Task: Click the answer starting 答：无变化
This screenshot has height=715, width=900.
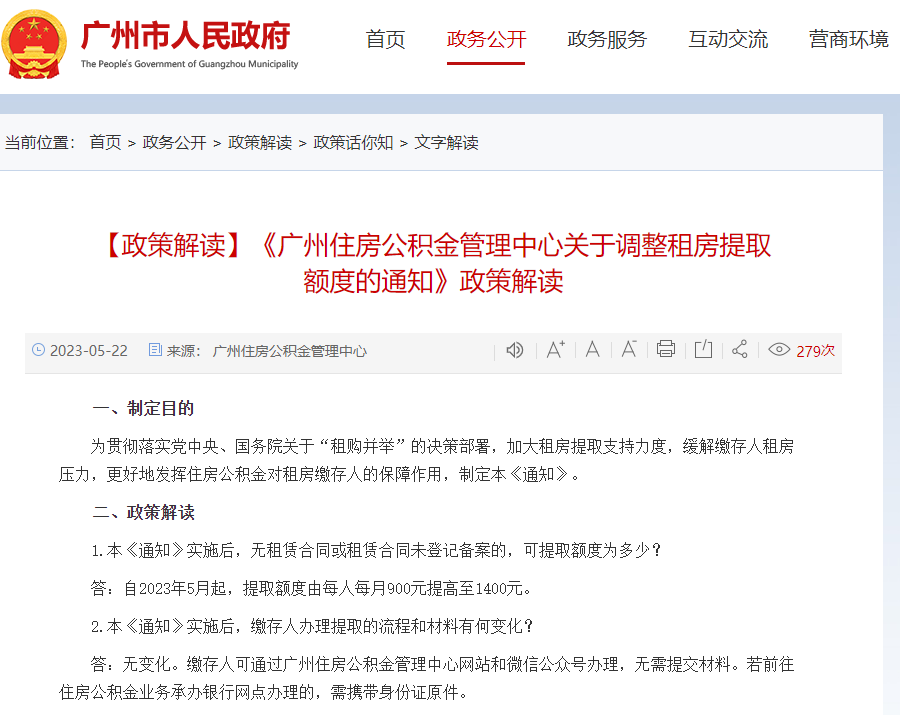Action: tap(426, 678)
